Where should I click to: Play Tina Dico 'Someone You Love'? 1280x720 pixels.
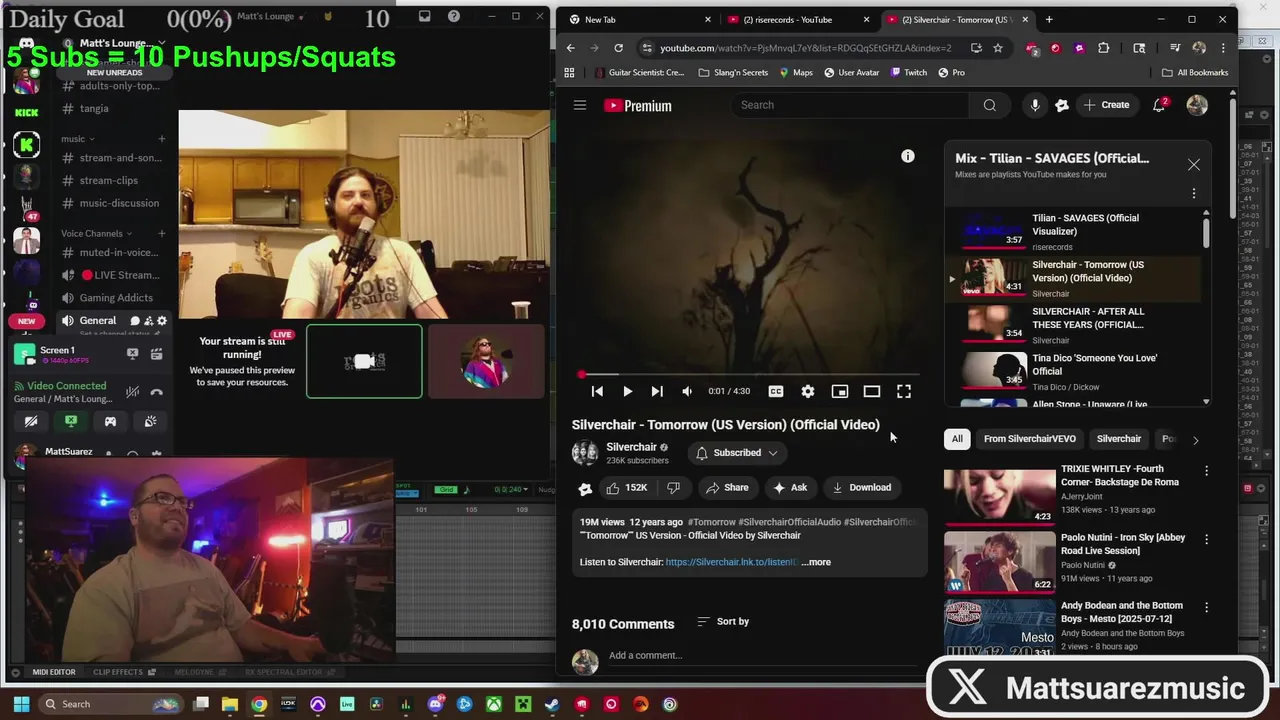tap(1075, 371)
